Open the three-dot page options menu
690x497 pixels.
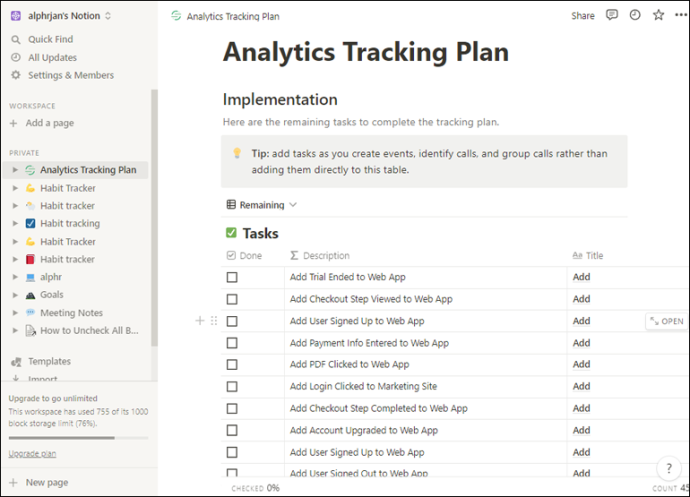coord(681,15)
